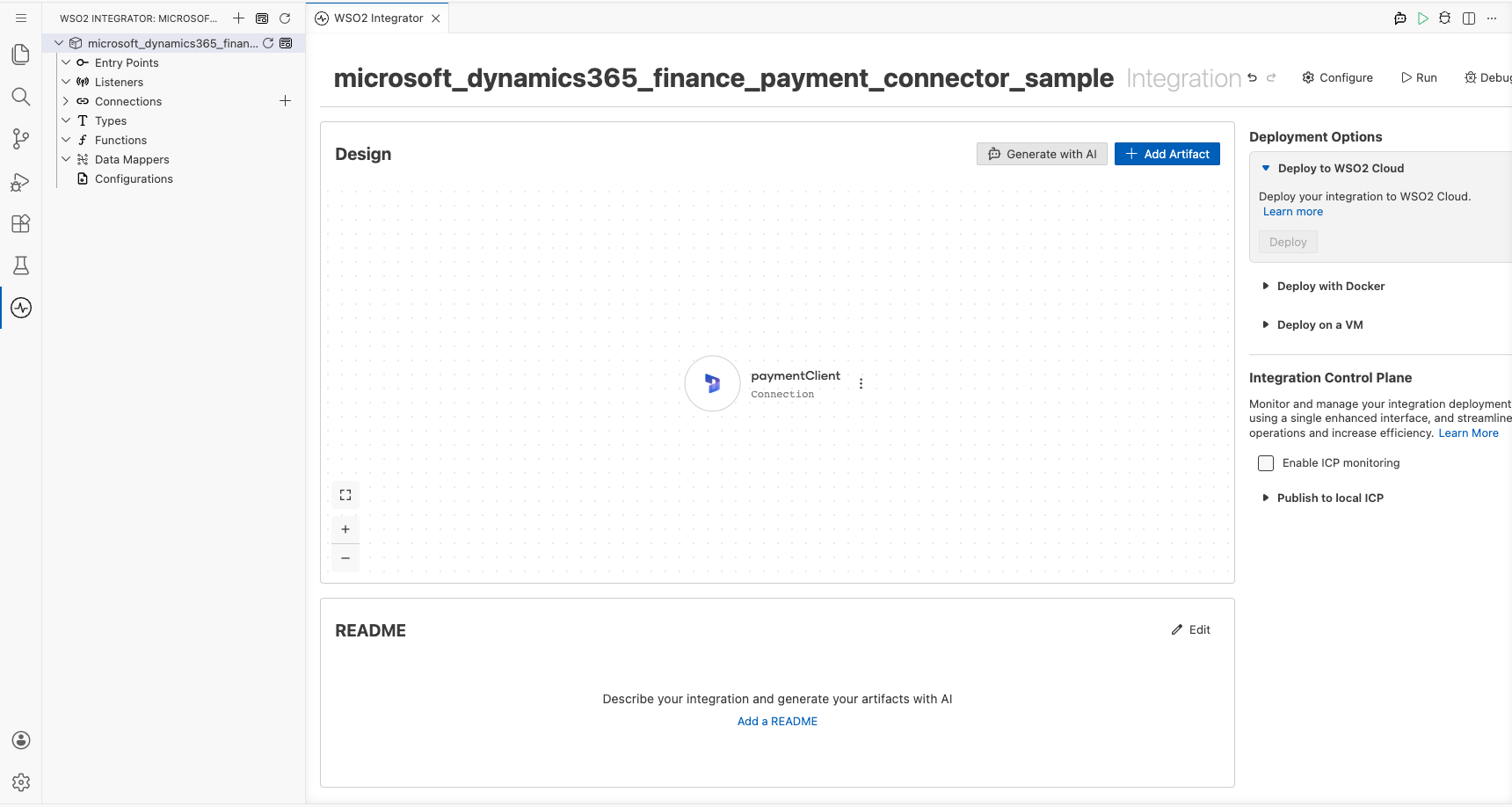Image resolution: width=1512 pixels, height=807 pixels.
Task: Edit the README
Action: pos(1191,629)
